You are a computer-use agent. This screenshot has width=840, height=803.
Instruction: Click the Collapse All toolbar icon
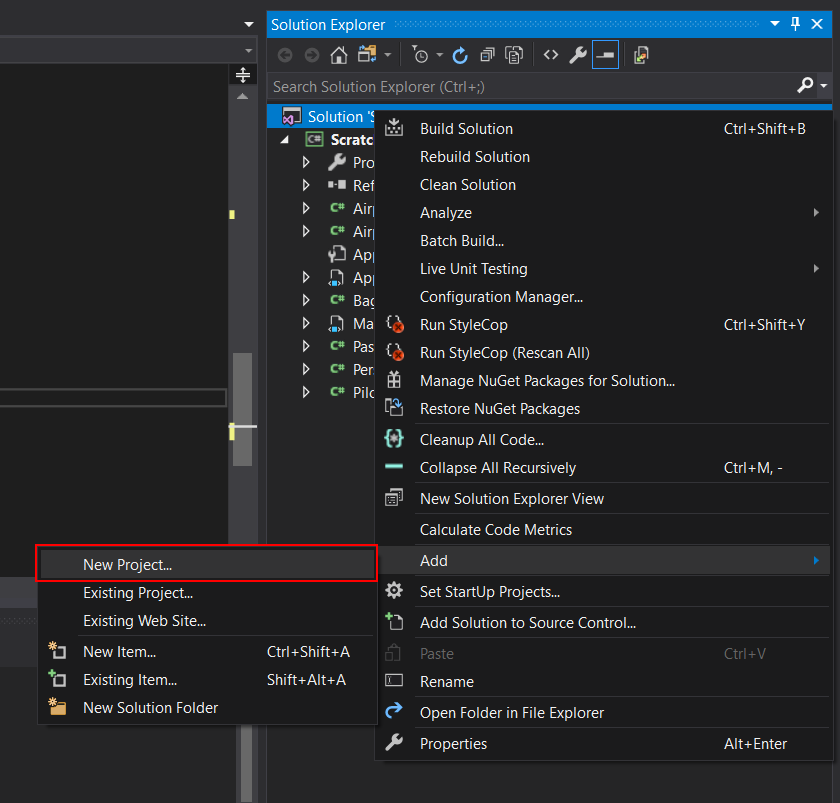pos(487,55)
